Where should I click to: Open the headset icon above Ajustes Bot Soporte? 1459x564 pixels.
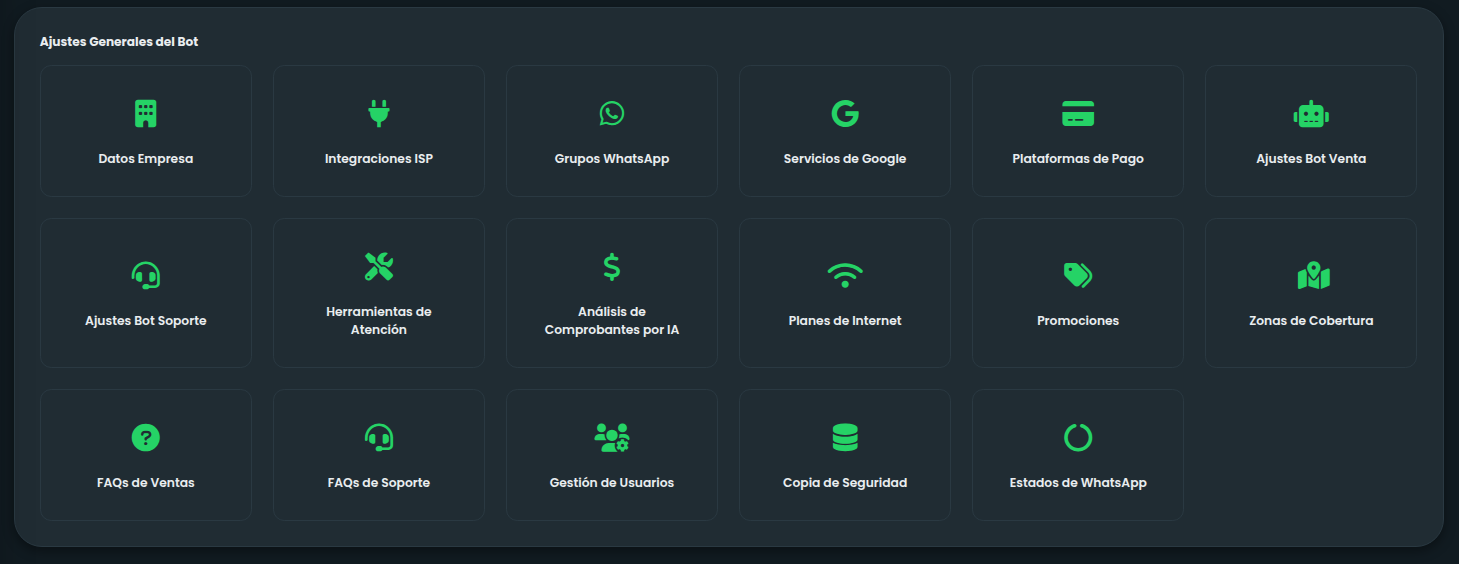click(146, 275)
